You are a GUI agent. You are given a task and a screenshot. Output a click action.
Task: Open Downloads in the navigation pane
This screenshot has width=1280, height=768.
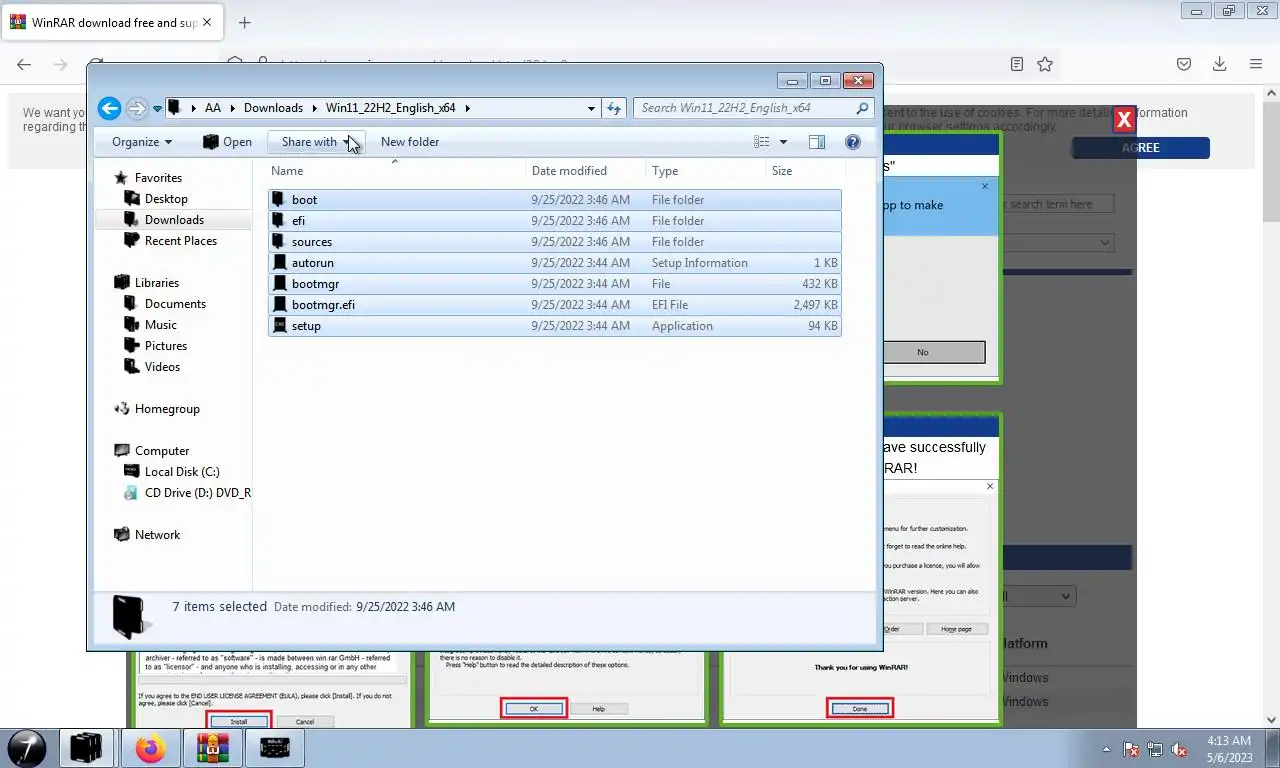pos(174,220)
